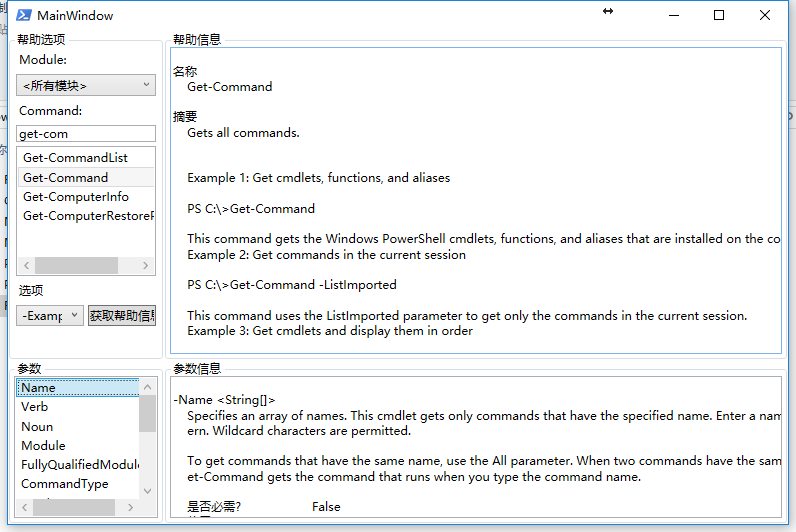Click the parameter list's horizontal scrollbar thumb
Viewport: 796px width, 532px height.
pyautogui.click(x=74, y=507)
